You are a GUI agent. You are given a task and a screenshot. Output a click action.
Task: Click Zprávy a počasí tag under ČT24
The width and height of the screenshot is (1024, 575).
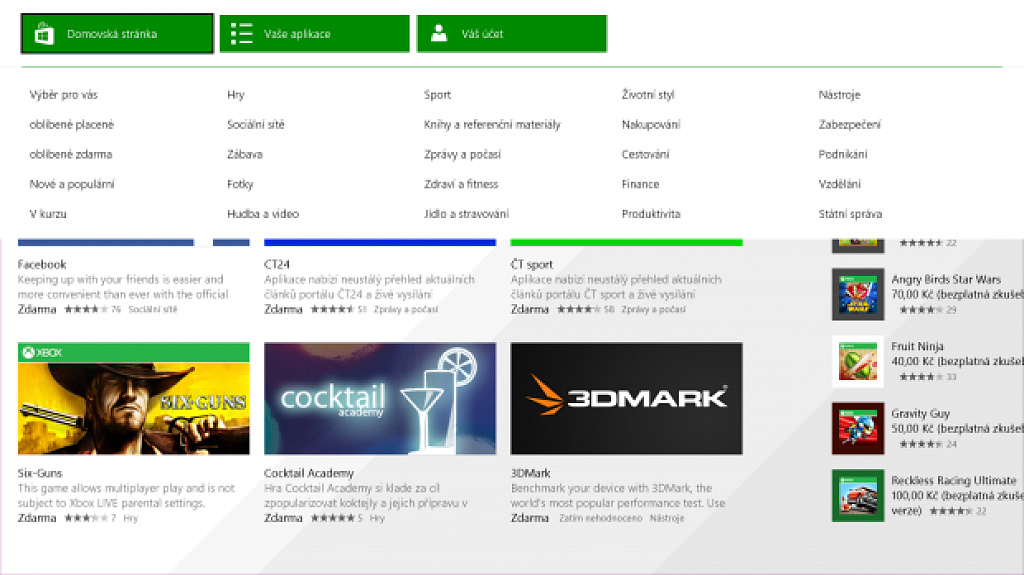pos(406,309)
